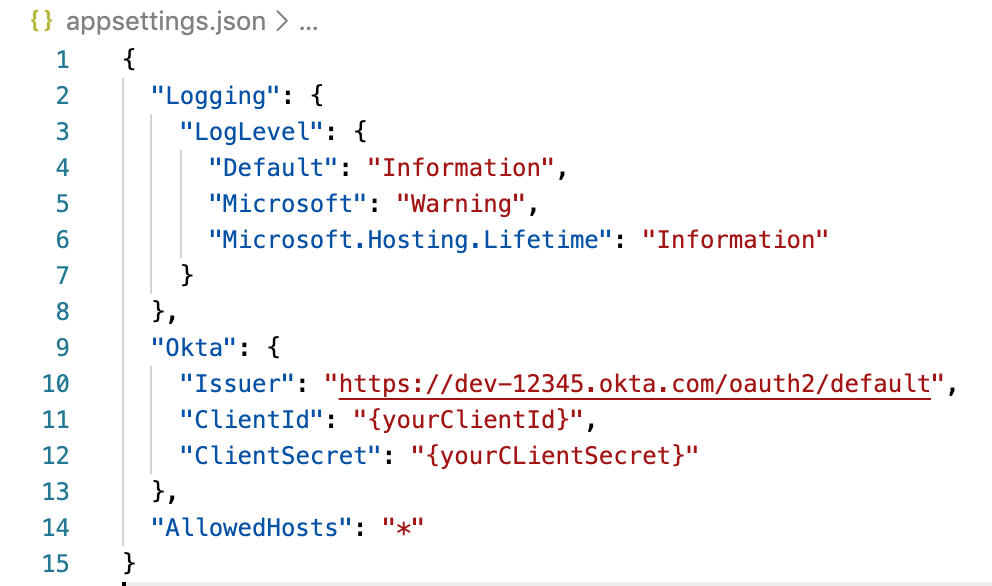The height and width of the screenshot is (586, 992).
Task: Click the "Microsoft.Hosting.Lifetime" key
Action: (411, 240)
